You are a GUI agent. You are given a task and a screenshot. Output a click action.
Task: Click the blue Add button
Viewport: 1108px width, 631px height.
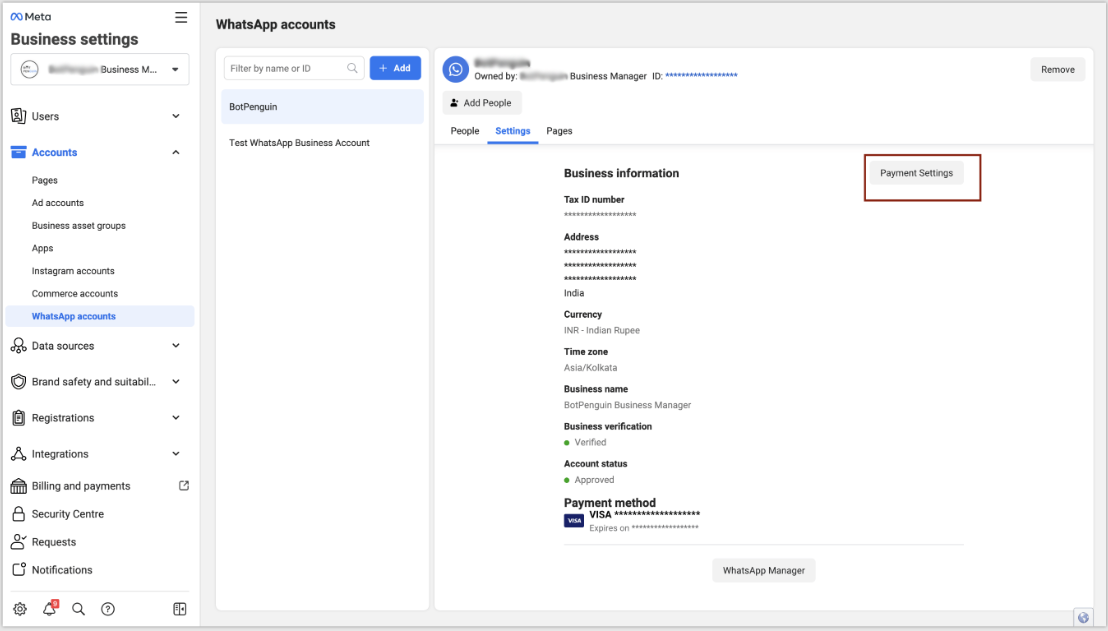395,68
